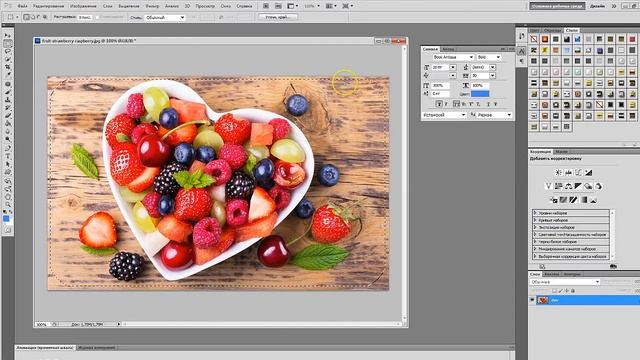Select the Pen tool
The height and width of the screenshot is (360, 640).
coord(8,148)
